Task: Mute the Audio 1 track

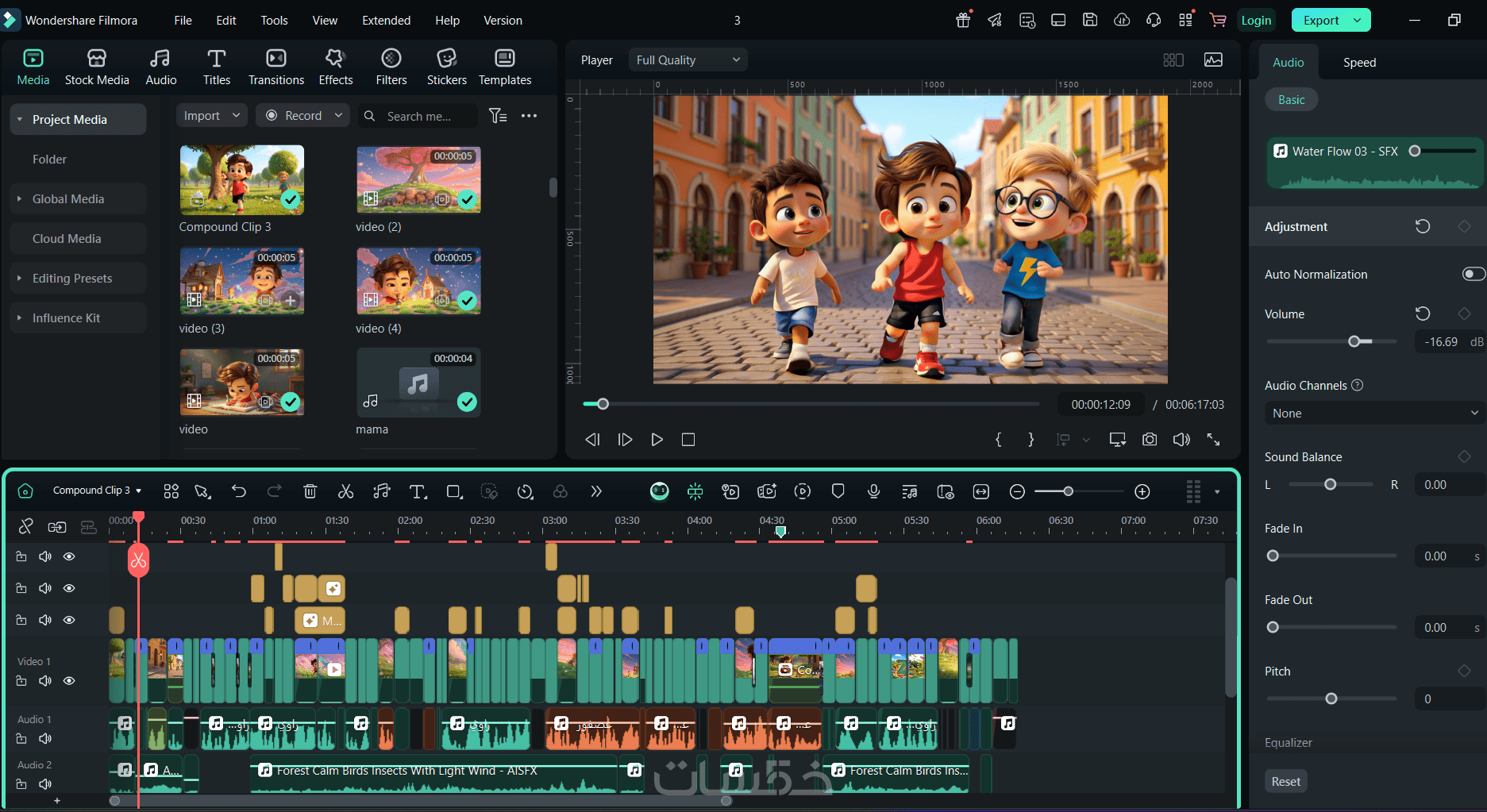Action: coord(45,738)
